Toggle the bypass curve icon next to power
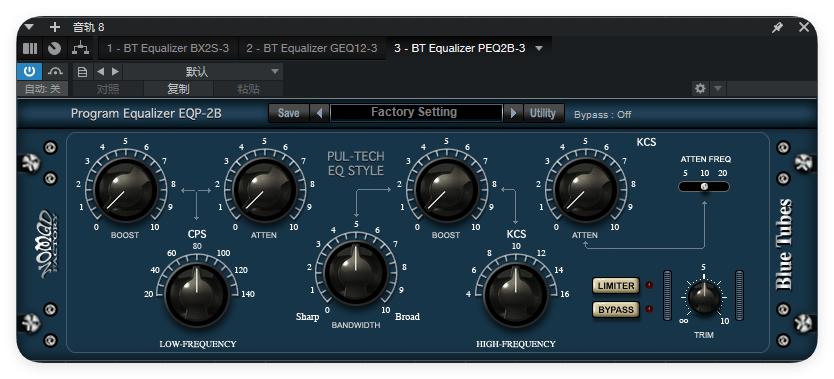 [x=55, y=71]
